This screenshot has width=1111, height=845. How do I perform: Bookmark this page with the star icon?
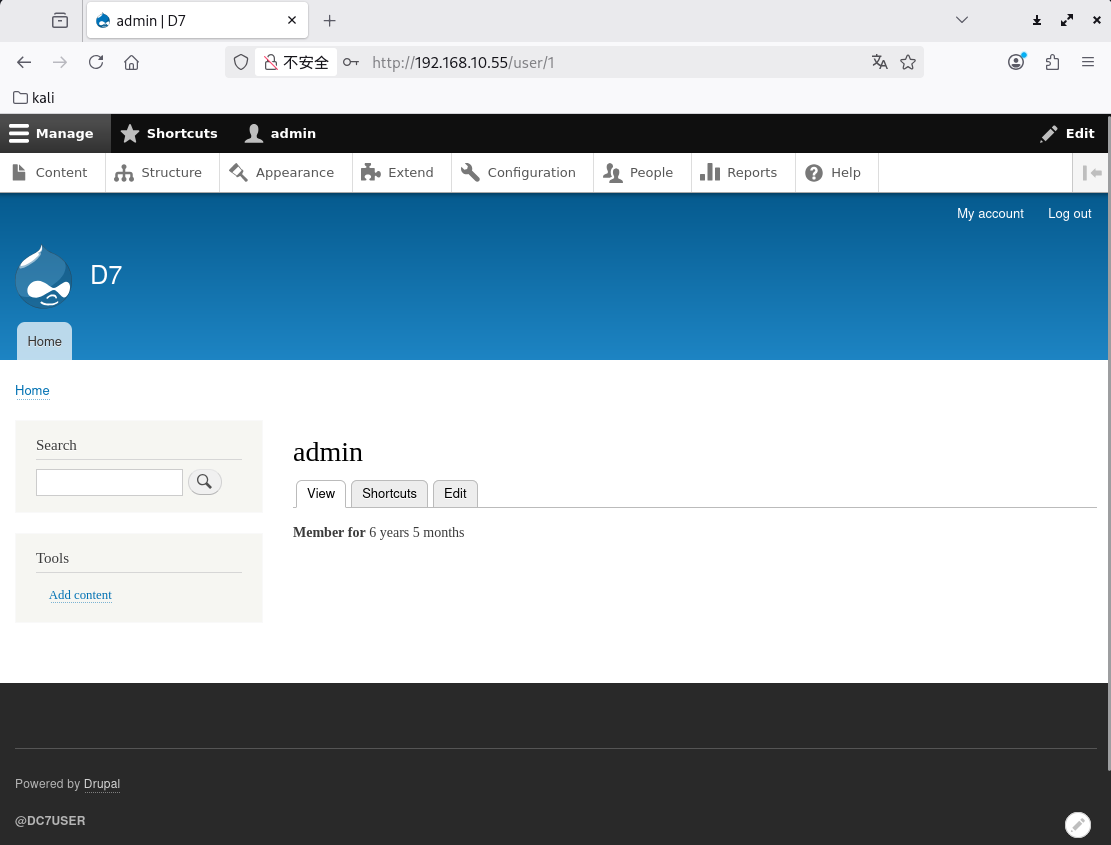click(908, 62)
